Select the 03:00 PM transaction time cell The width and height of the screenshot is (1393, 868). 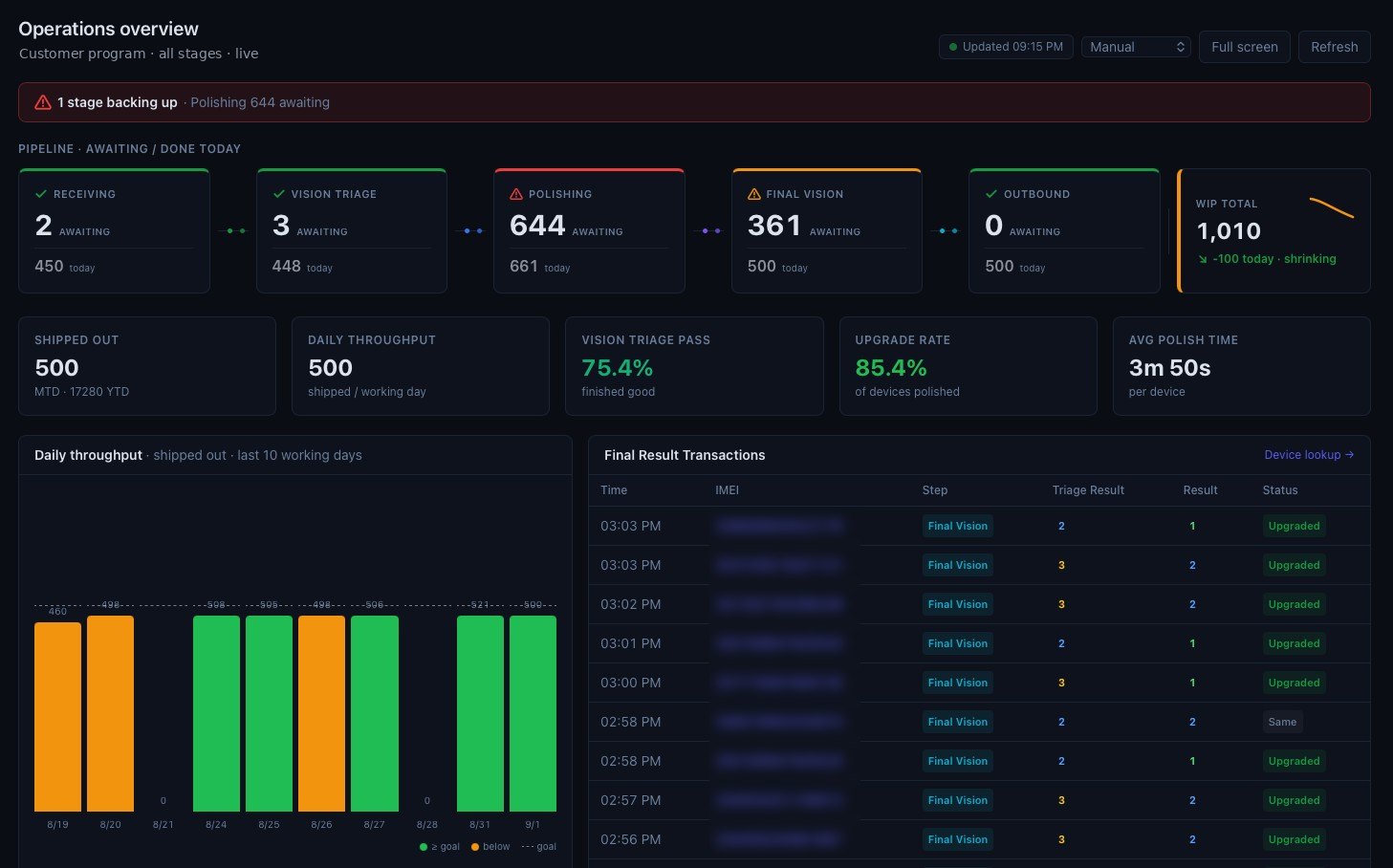coord(631,683)
